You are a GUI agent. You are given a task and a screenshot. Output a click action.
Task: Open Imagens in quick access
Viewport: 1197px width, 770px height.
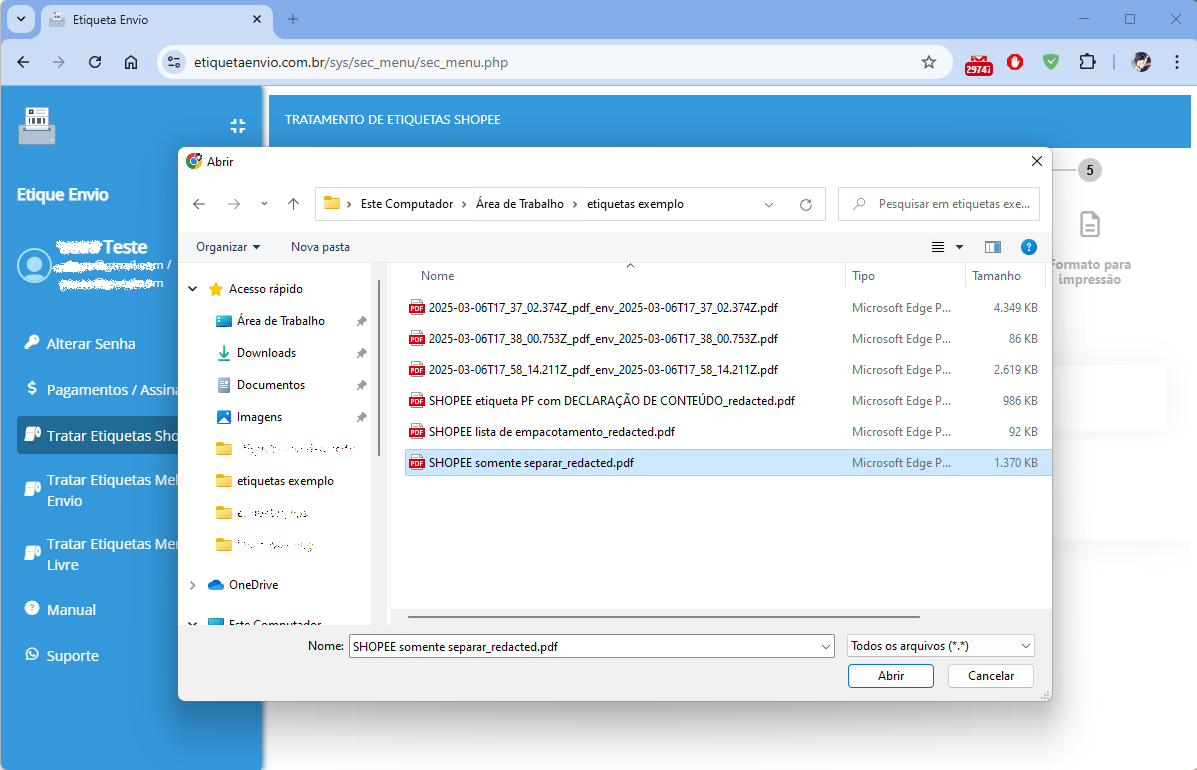point(259,417)
